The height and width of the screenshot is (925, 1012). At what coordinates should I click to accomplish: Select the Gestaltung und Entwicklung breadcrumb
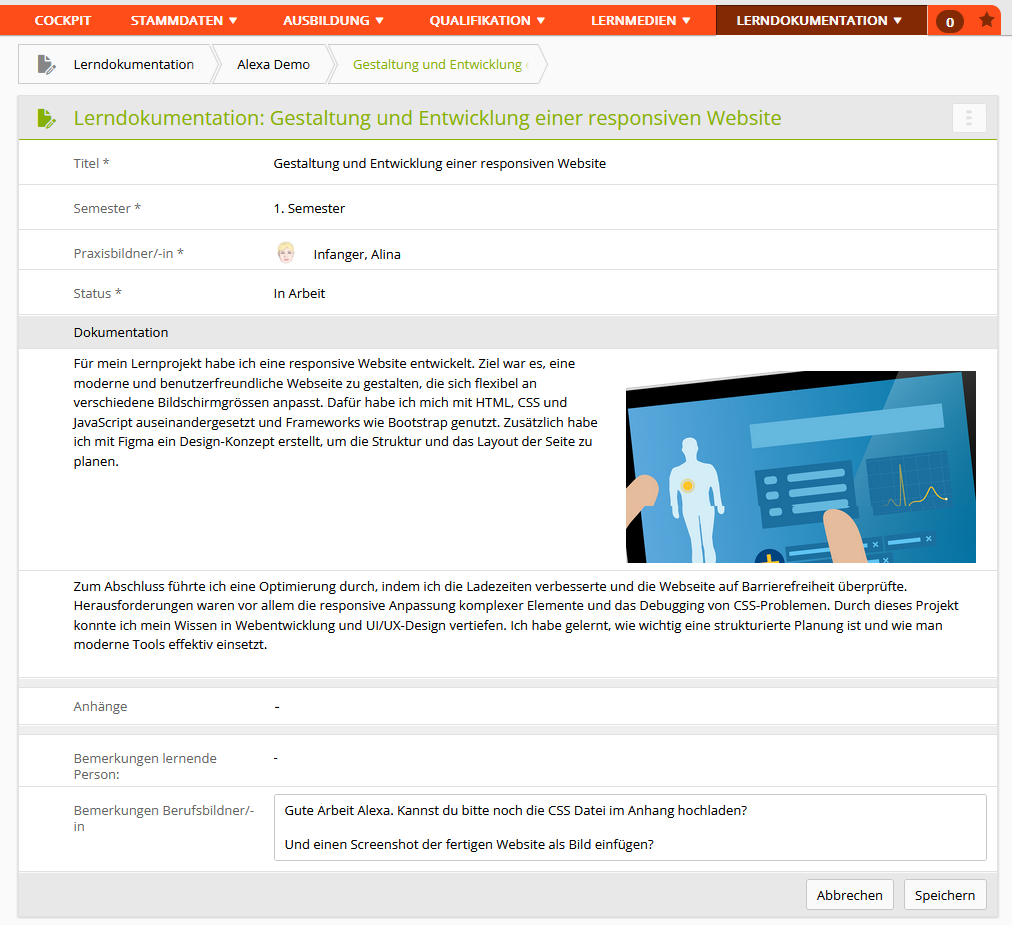pos(438,64)
